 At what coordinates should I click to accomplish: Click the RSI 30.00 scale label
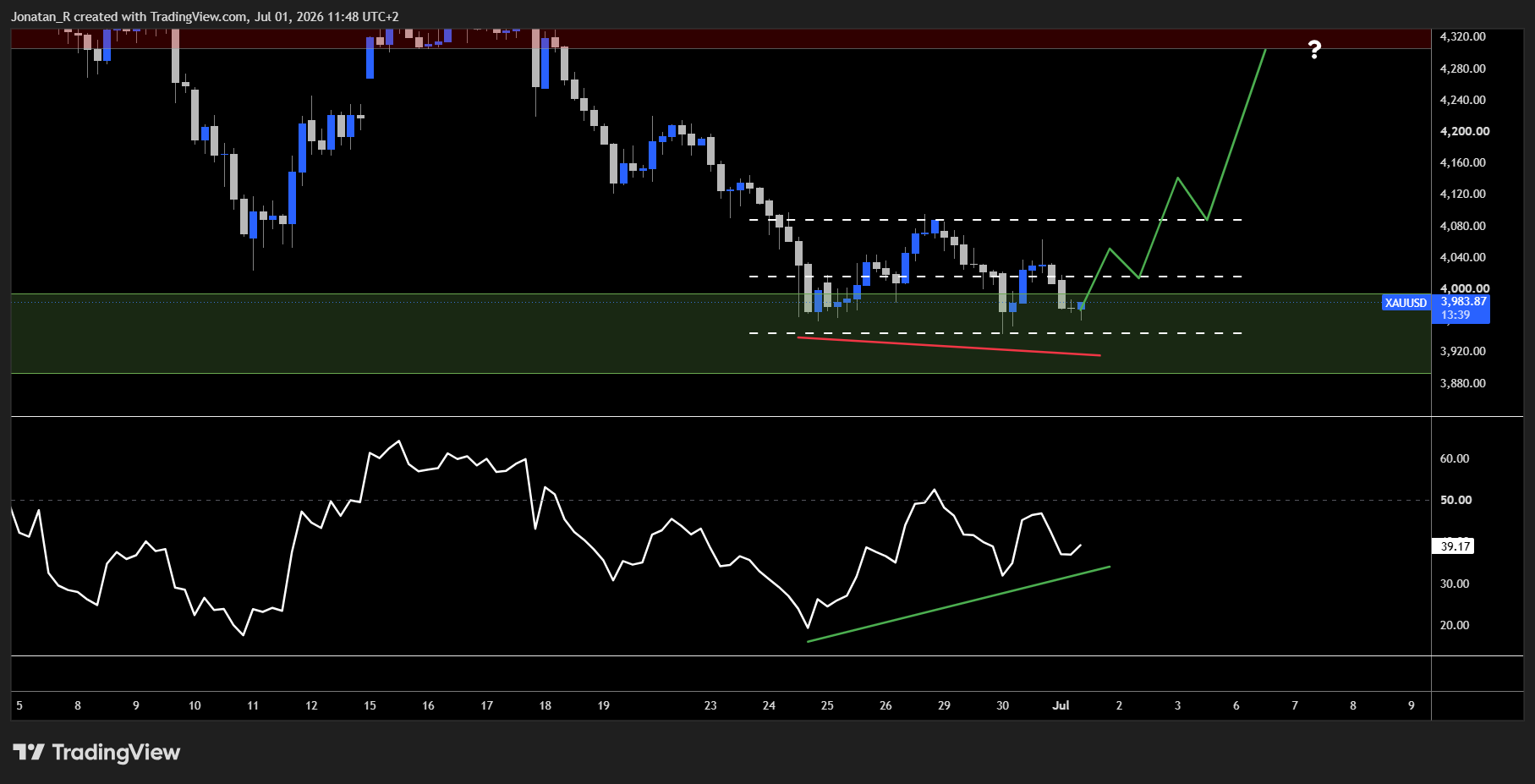1455,584
